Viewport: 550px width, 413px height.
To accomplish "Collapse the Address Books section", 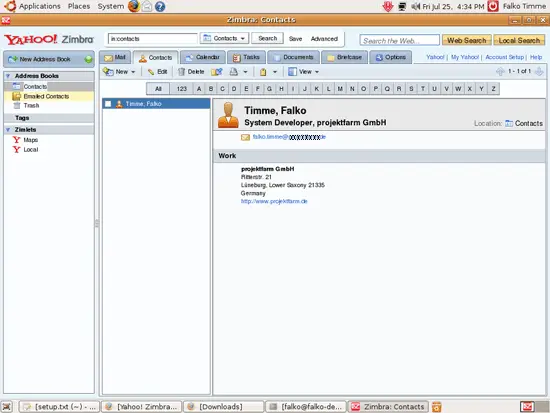I will pos(8,76).
